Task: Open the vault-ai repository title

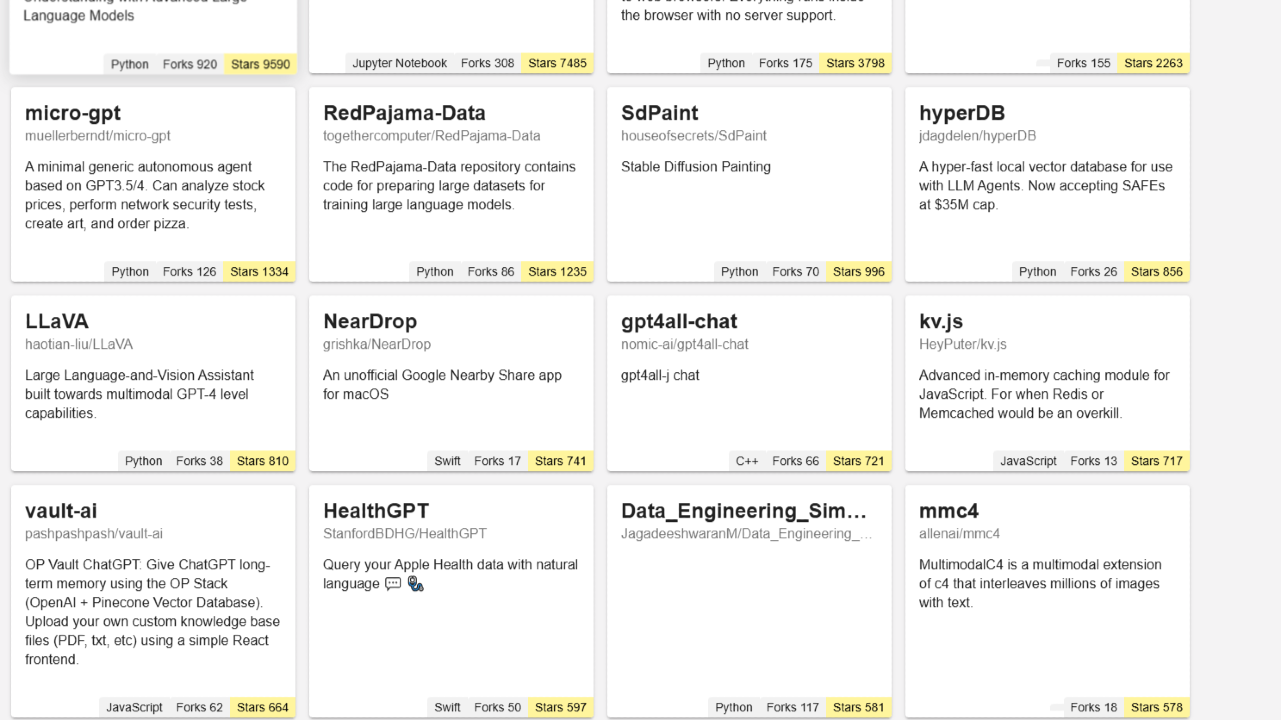Action: point(61,511)
